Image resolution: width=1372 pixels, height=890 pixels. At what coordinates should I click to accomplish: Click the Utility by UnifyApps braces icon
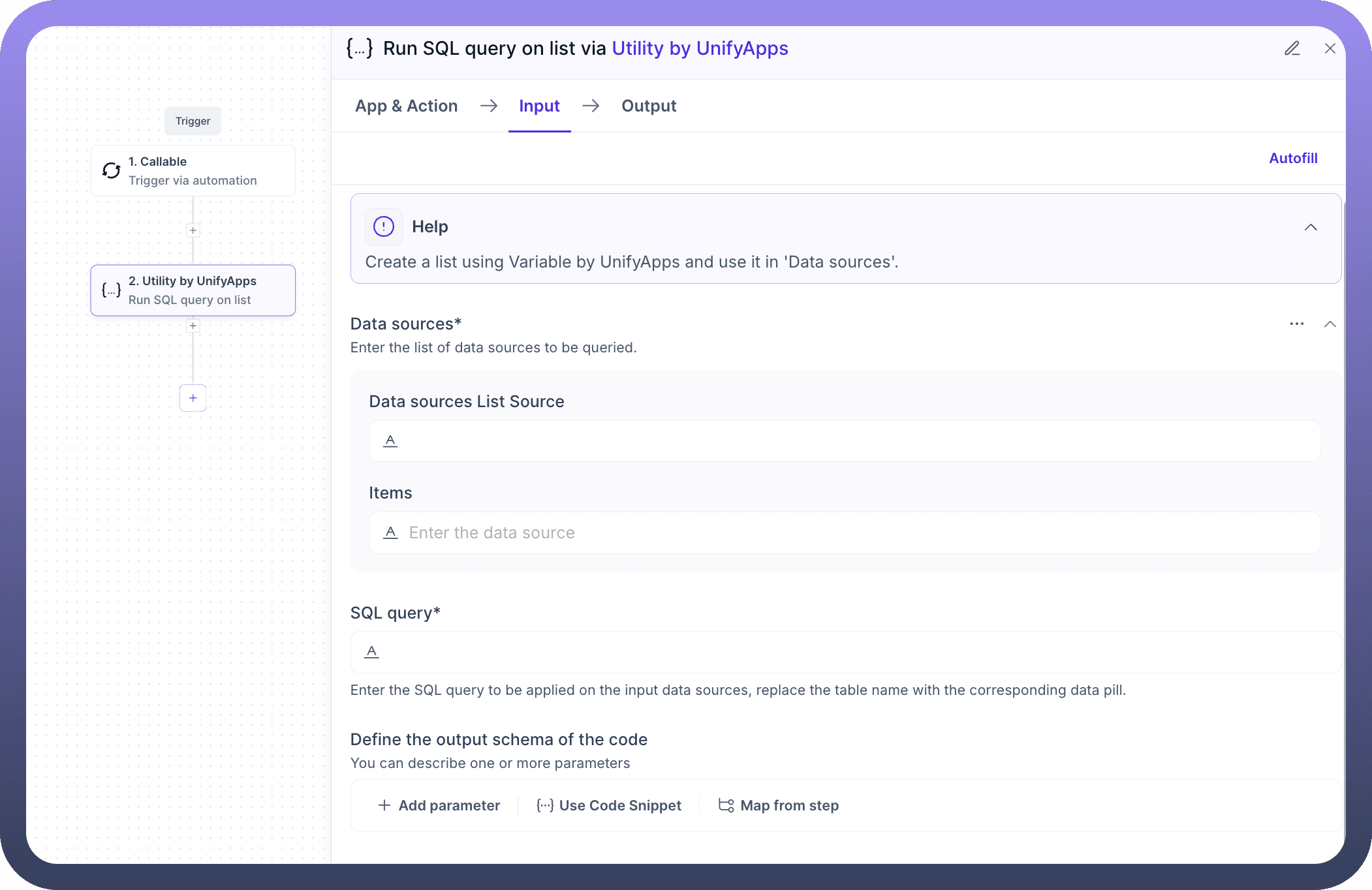(x=112, y=290)
